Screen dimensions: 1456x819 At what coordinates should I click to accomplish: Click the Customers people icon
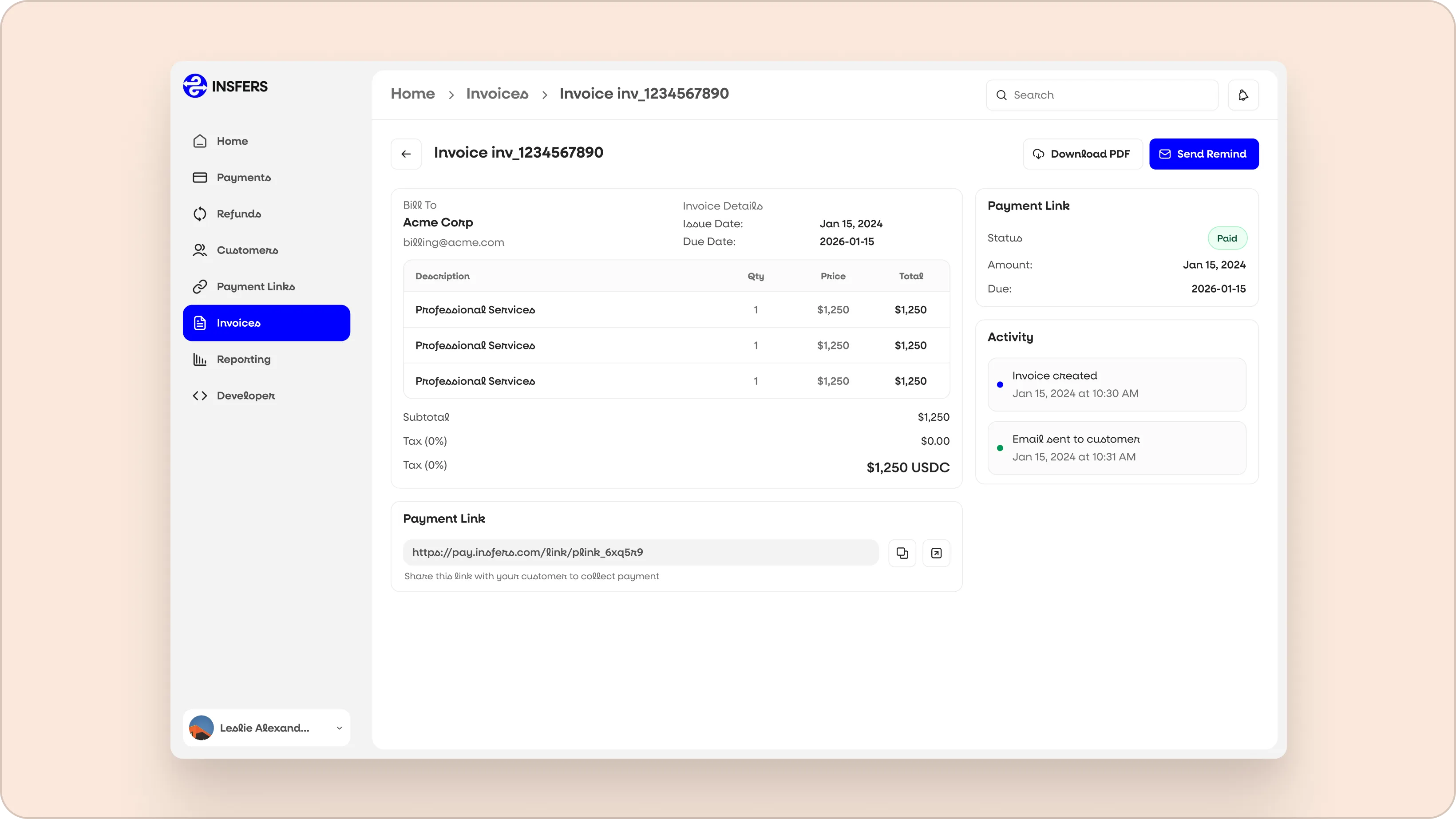(x=199, y=250)
